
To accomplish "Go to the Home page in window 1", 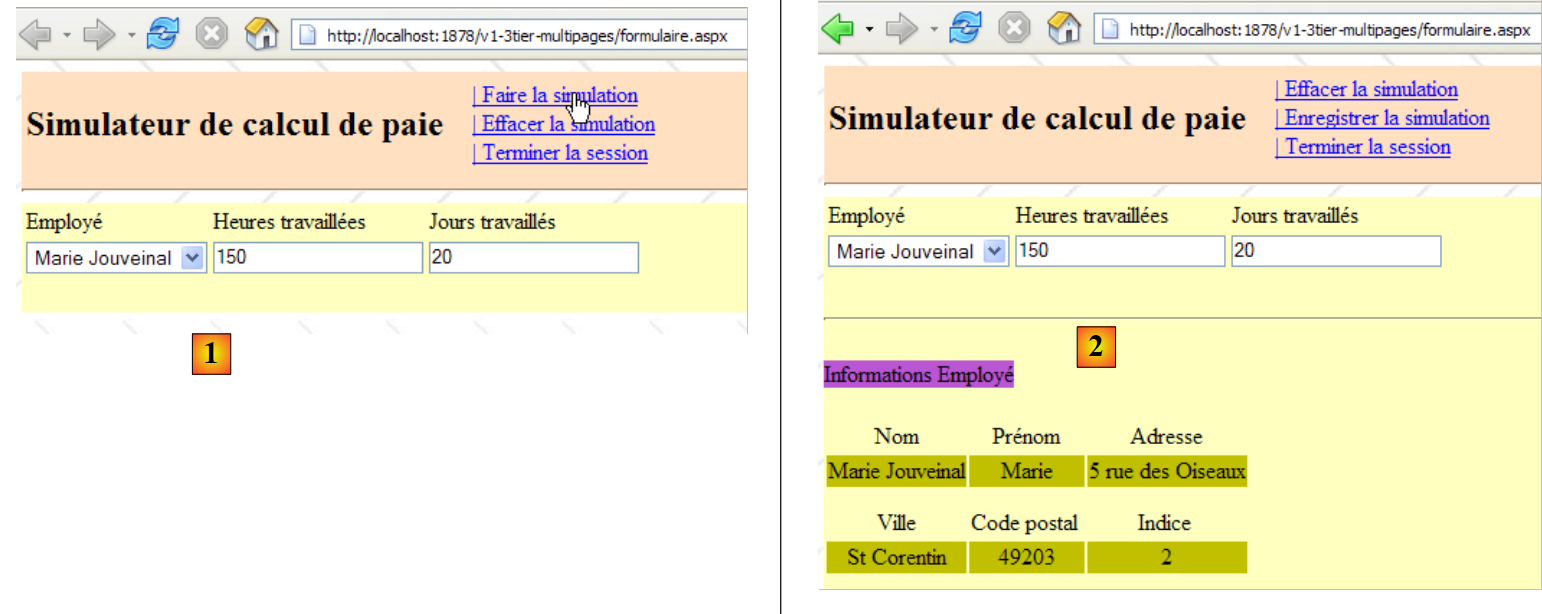I will [x=261, y=35].
